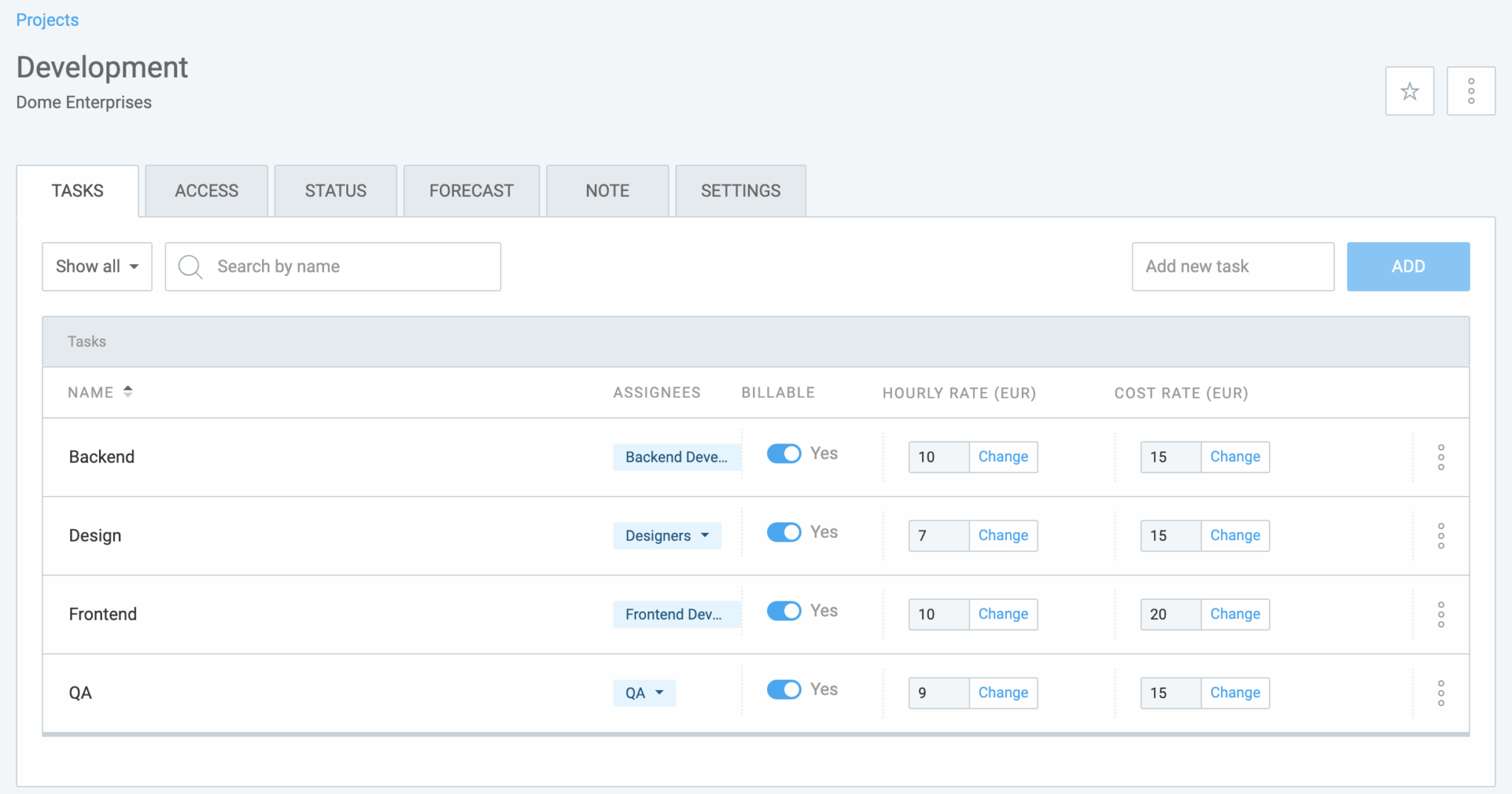
Task: Open the project options three-dot menu
Action: 1470,91
